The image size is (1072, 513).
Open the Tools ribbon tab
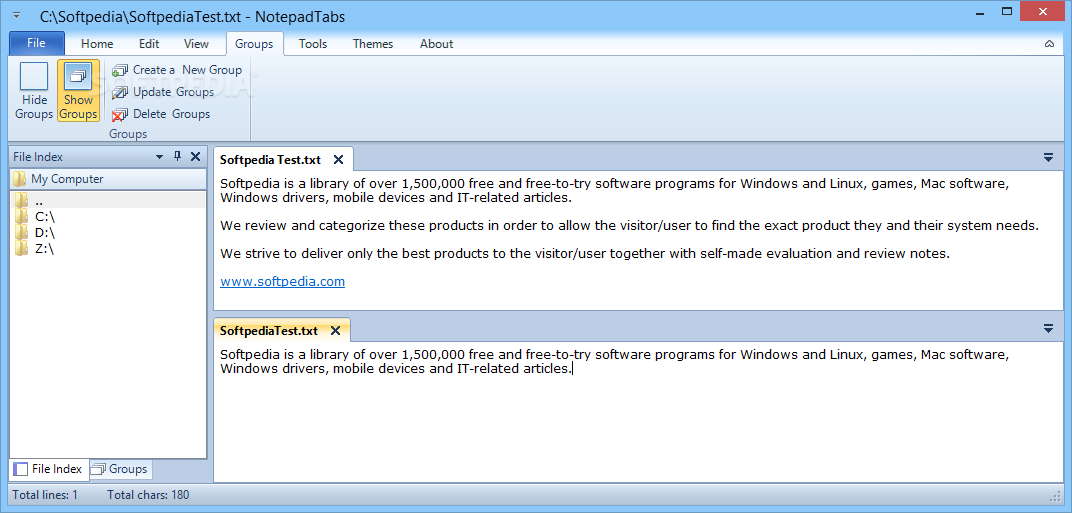(x=313, y=44)
